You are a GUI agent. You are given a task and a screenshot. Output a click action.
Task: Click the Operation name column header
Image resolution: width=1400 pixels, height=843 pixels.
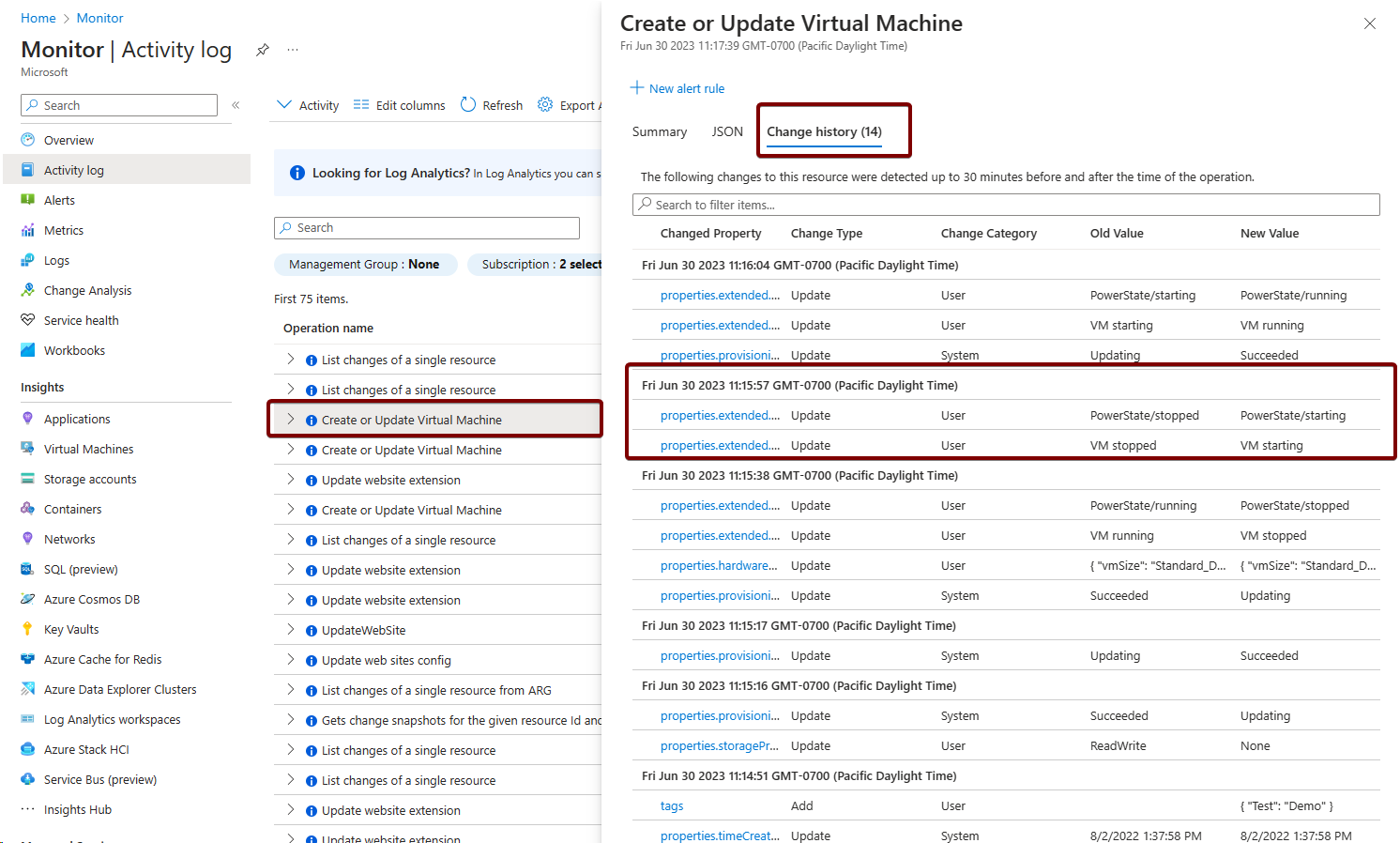coord(328,328)
